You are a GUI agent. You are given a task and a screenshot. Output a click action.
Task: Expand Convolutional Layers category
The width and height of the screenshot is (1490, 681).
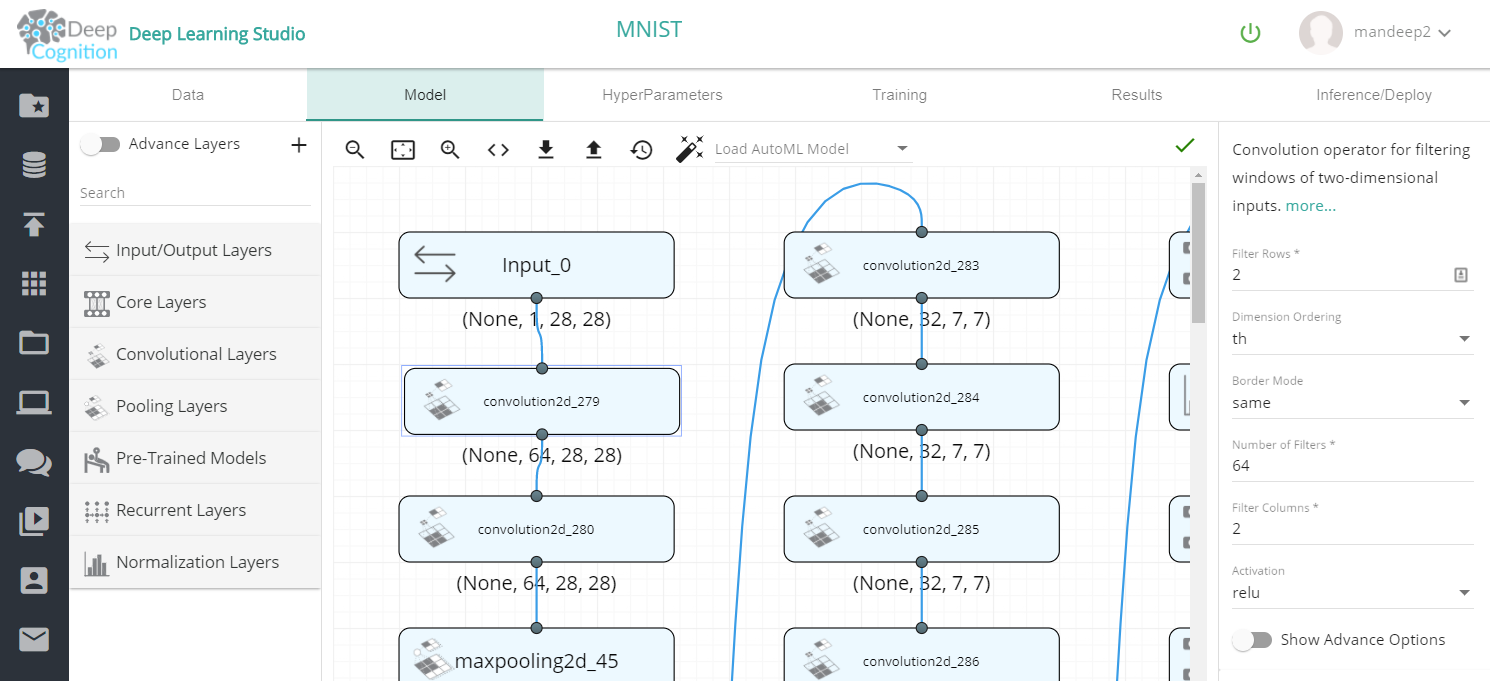click(195, 354)
